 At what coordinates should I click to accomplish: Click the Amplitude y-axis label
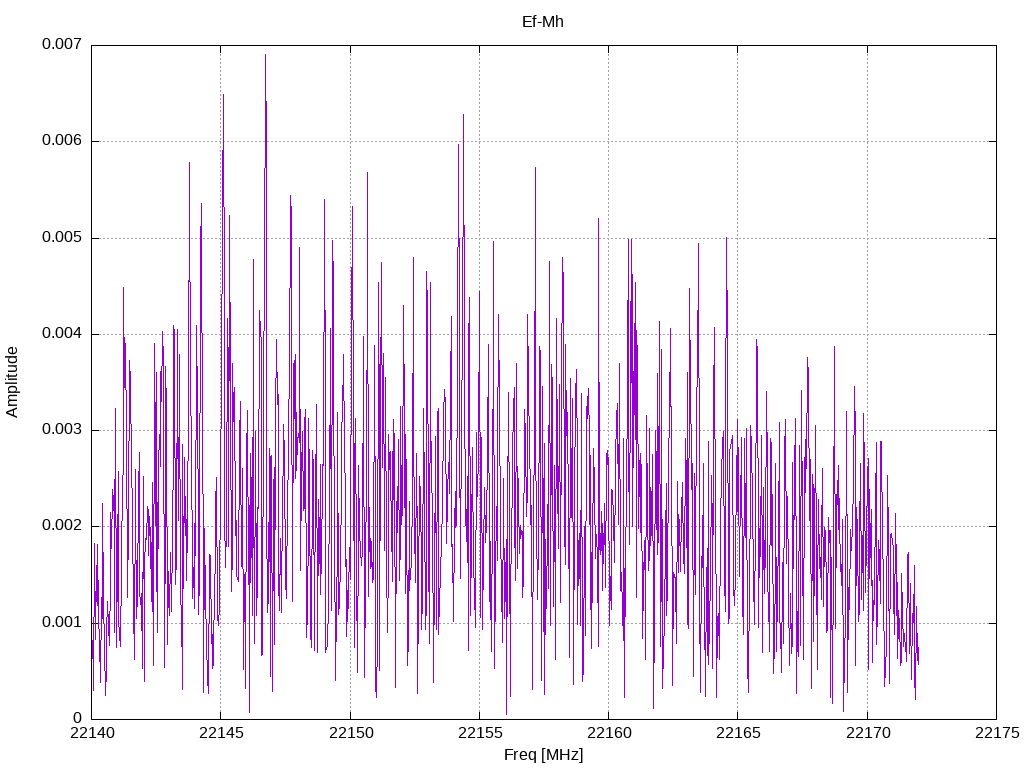pyautogui.click(x=12, y=383)
